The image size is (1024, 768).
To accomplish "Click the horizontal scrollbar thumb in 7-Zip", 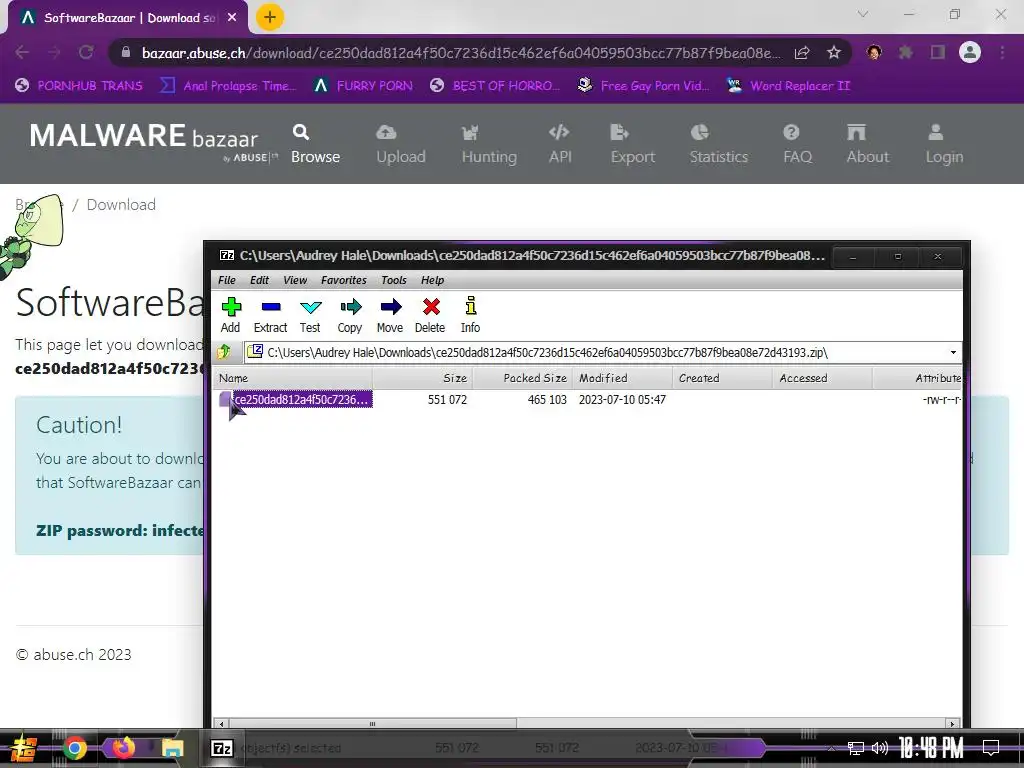I will (372, 724).
